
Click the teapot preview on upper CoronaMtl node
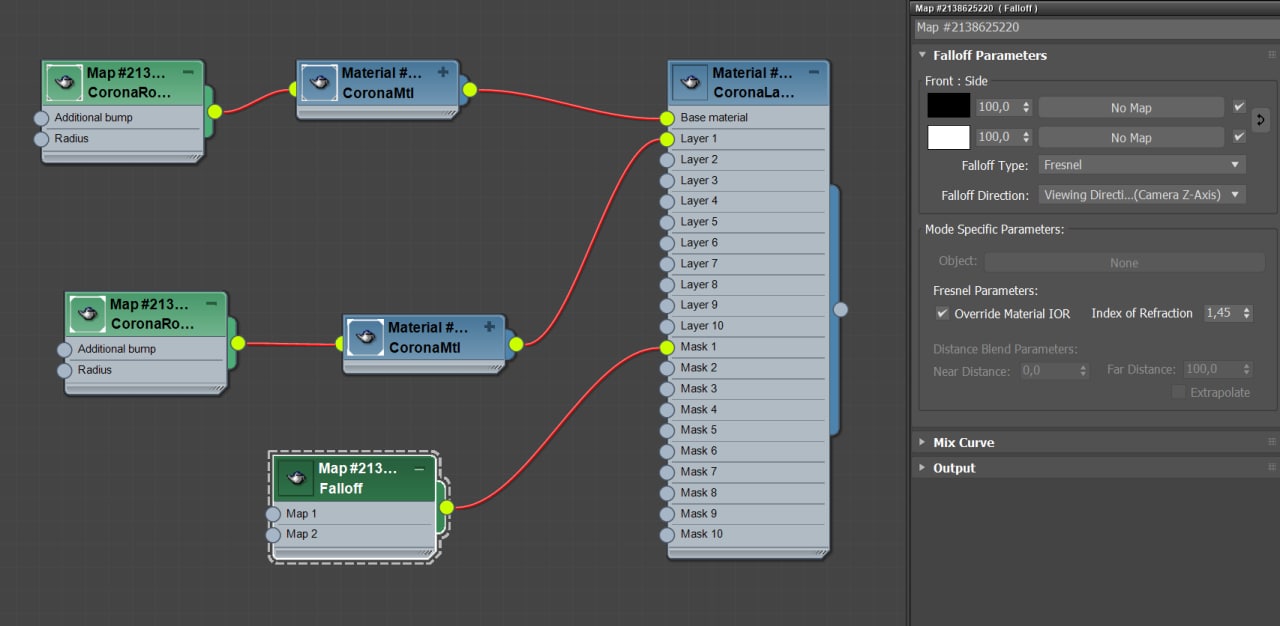point(320,82)
